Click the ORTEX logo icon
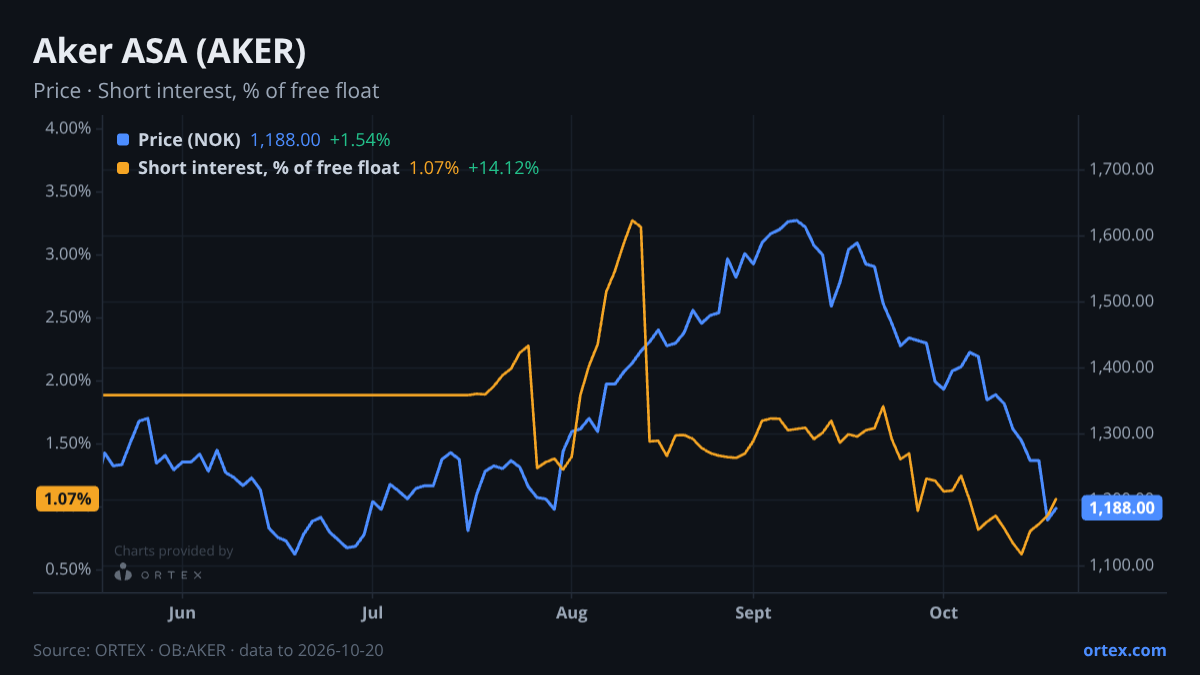 pyautogui.click(x=123, y=573)
